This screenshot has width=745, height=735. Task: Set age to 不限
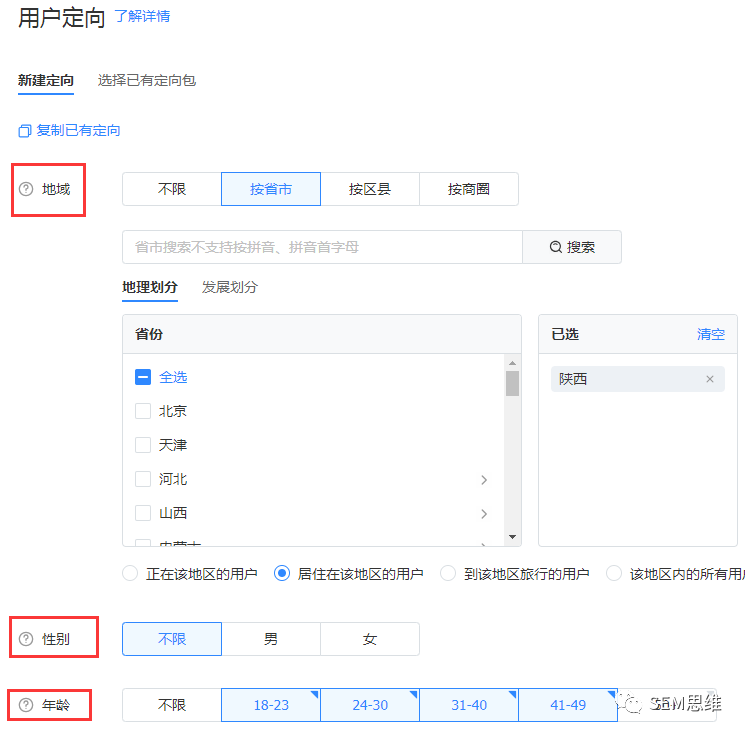point(172,705)
